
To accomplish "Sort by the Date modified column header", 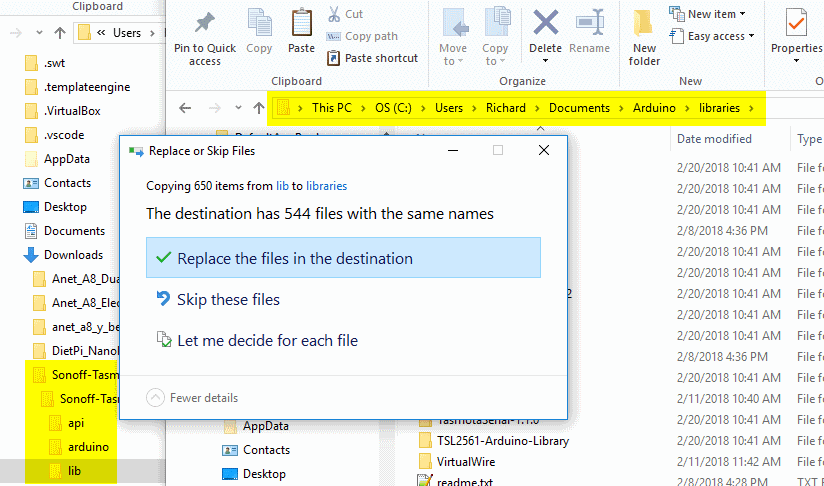I will pyautogui.click(x=714, y=139).
